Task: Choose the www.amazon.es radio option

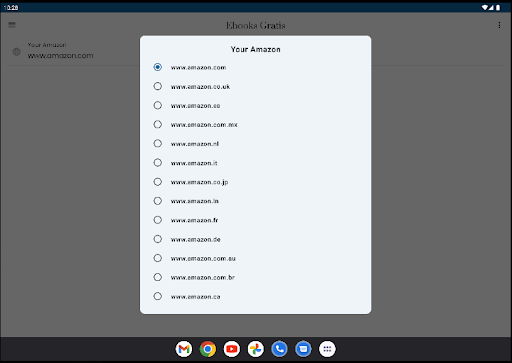Action: coord(157,105)
